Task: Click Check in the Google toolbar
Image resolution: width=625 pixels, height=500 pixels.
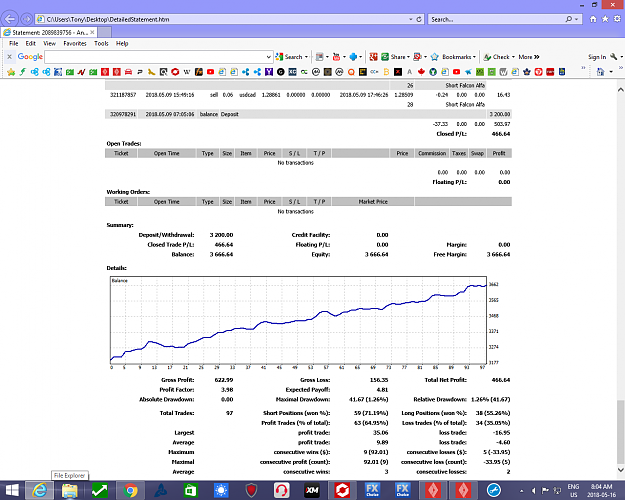Action: click(497, 57)
